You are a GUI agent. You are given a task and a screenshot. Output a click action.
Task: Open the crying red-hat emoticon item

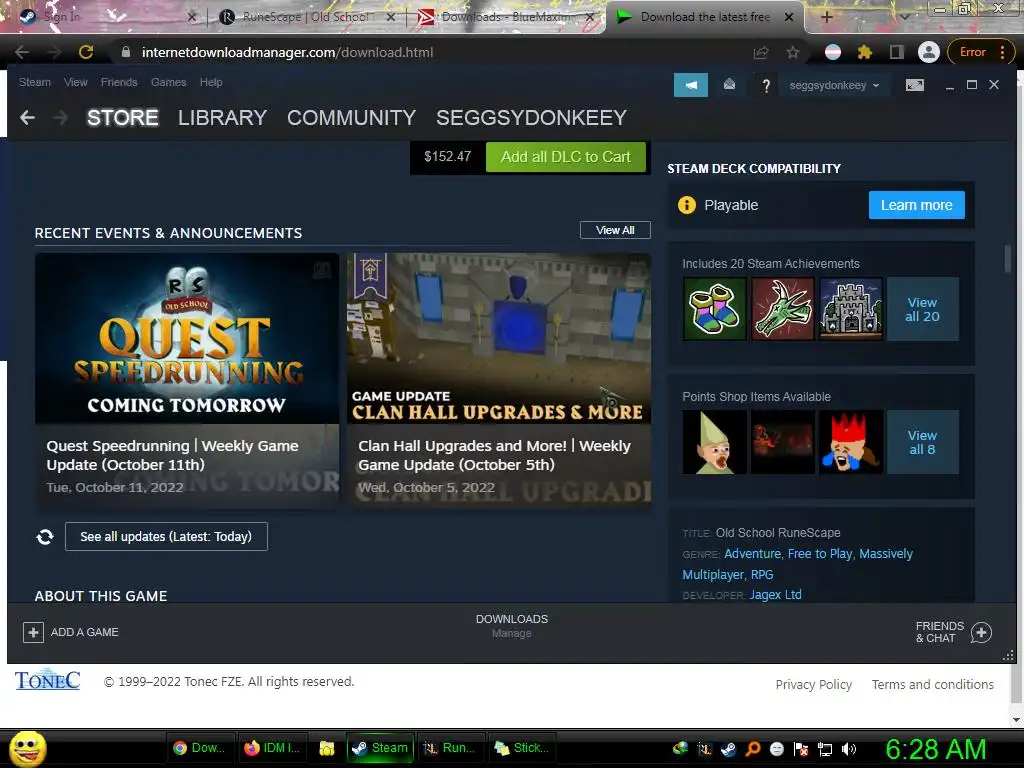851,441
